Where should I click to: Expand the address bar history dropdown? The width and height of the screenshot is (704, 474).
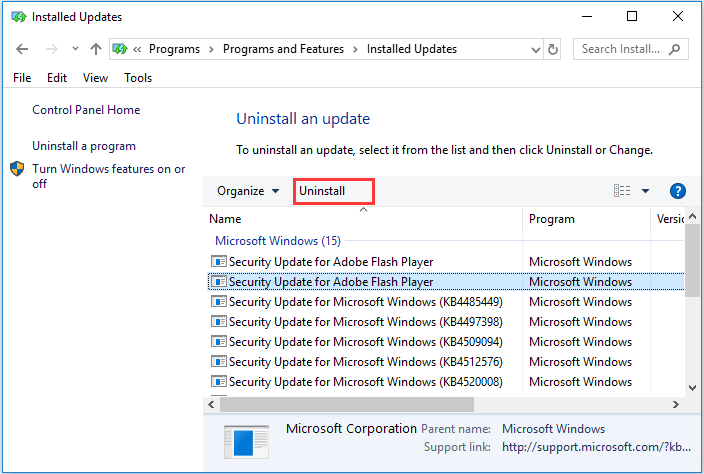[536, 49]
